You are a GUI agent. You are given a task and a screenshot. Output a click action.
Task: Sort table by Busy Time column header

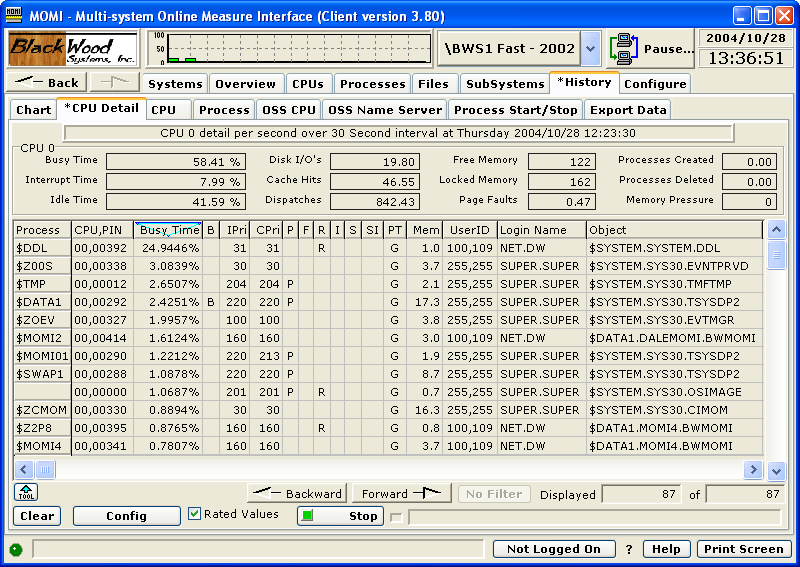pyautogui.click(x=168, y=230)
